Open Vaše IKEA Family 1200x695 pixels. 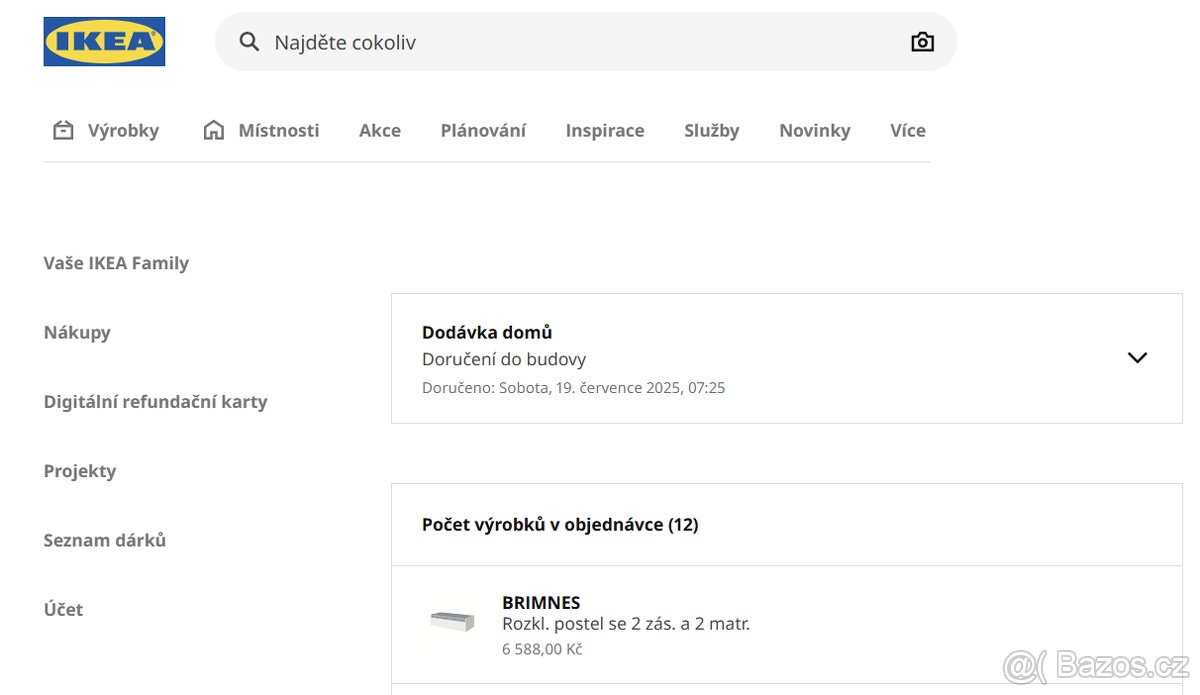(x=116, y=262)
